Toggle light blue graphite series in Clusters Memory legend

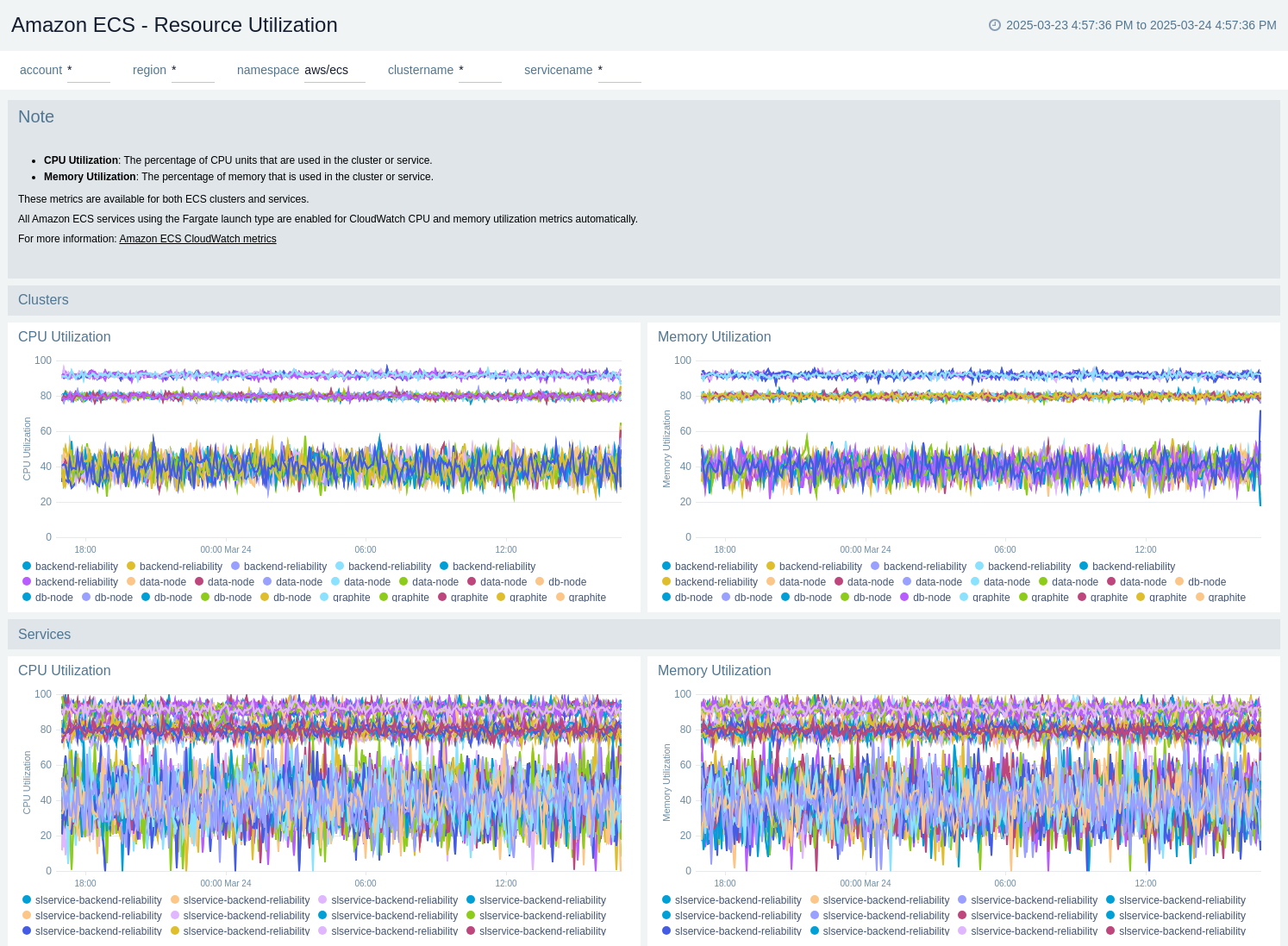(x=985, y=598)
